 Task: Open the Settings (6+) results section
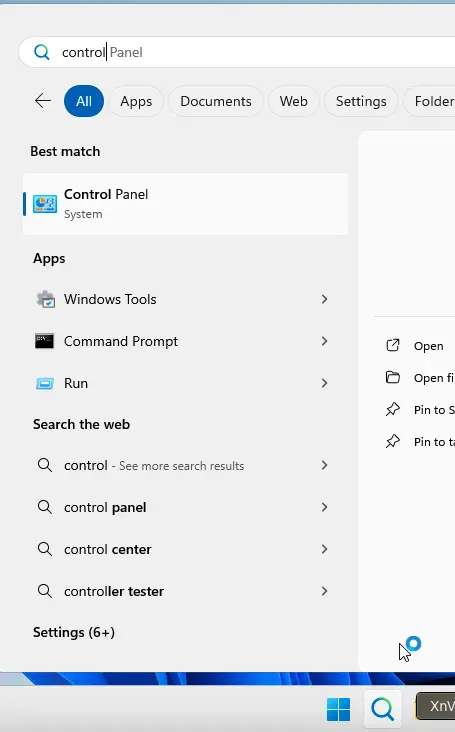[74, 633]
